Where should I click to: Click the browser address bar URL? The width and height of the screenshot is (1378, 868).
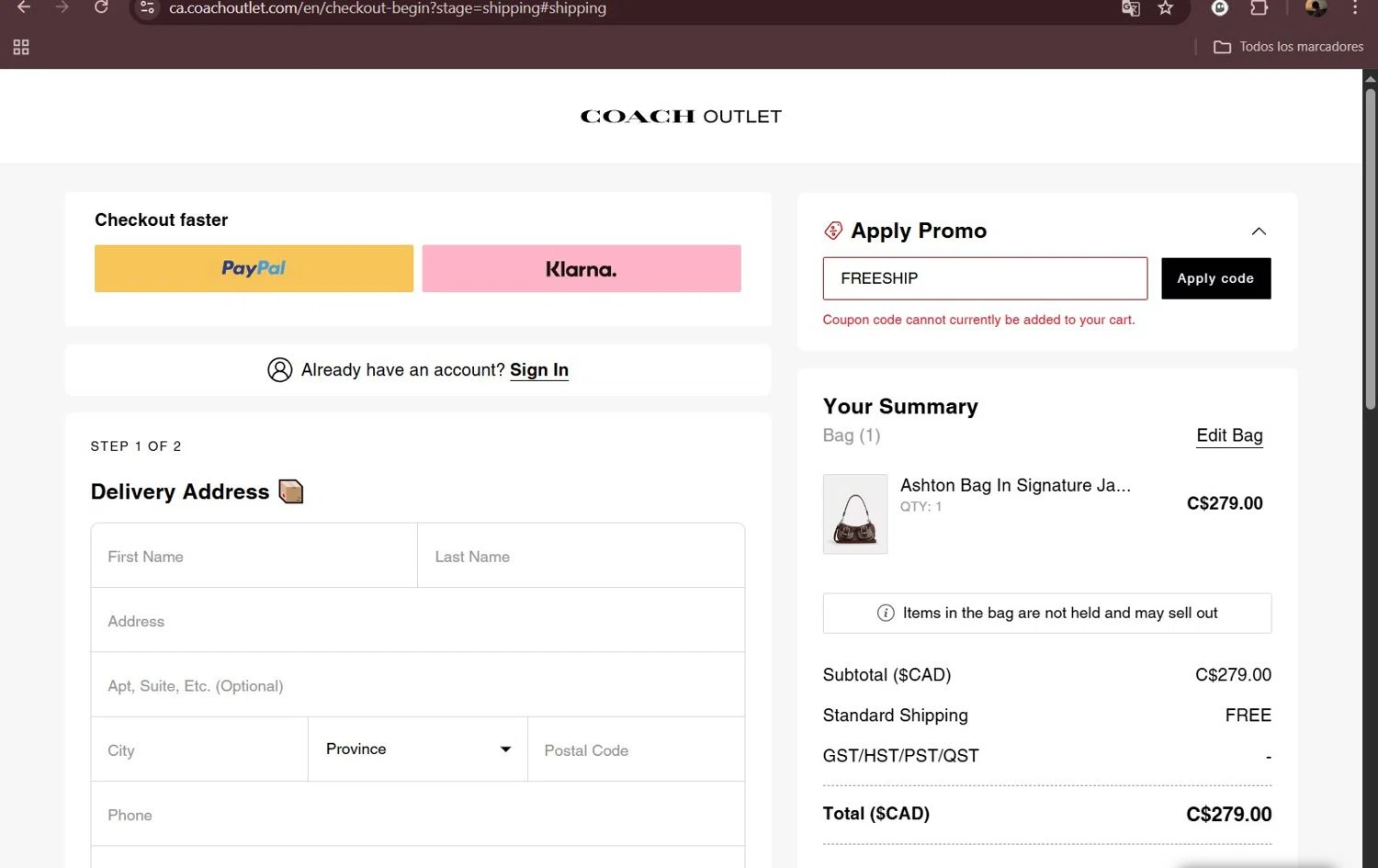tap(388, 8)
